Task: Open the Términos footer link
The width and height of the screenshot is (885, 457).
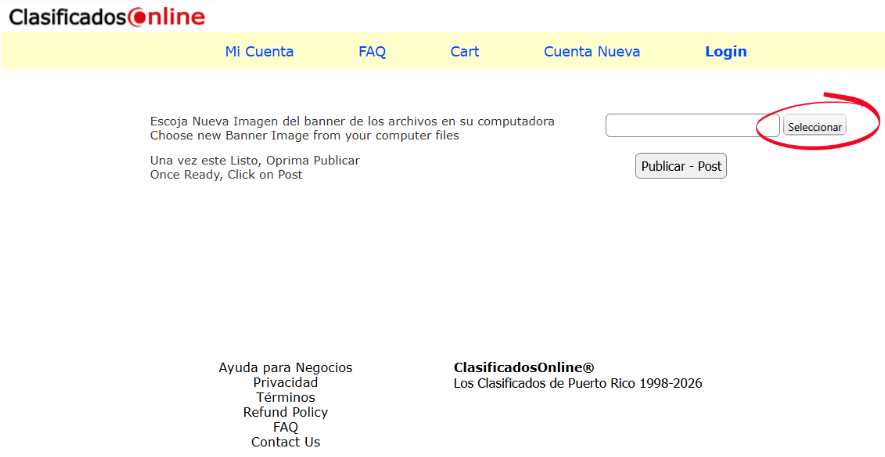Action: point(285,397)
